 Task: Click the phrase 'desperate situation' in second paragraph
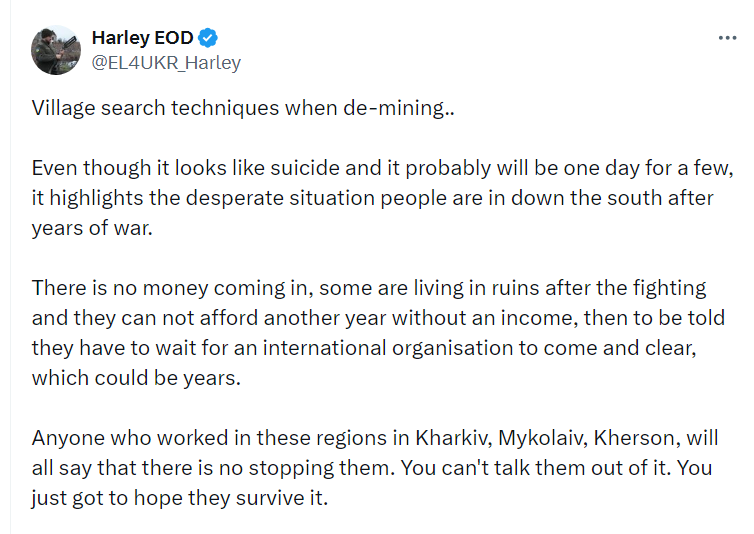coord(280,198)
